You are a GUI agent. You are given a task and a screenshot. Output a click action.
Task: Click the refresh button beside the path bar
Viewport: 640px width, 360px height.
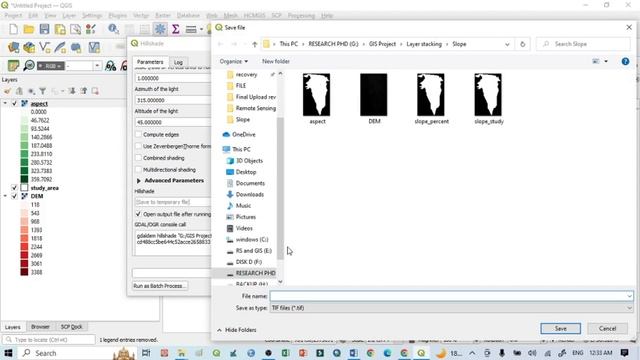[x=522, y=44]
